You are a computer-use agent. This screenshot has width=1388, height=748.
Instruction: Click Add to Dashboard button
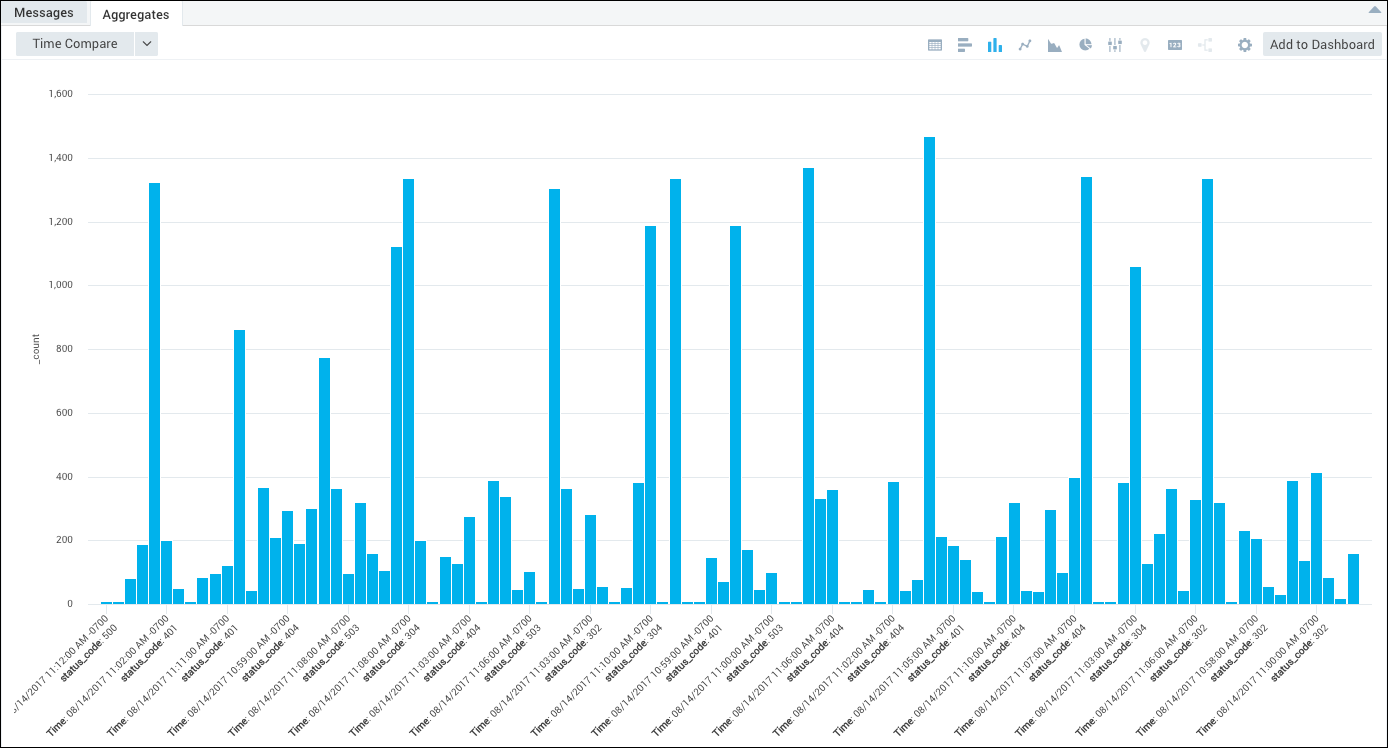coord(1322,45)
